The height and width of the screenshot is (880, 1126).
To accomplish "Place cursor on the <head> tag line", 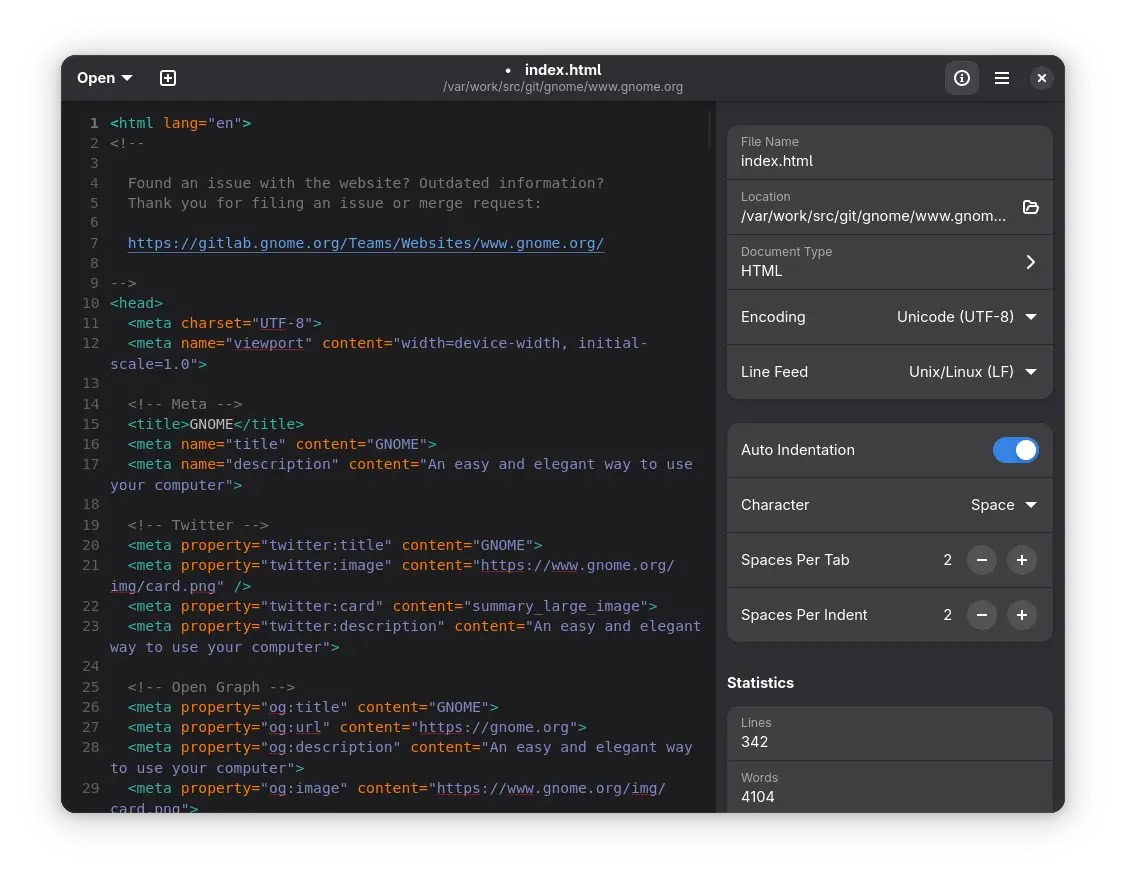I will point(136,303).
